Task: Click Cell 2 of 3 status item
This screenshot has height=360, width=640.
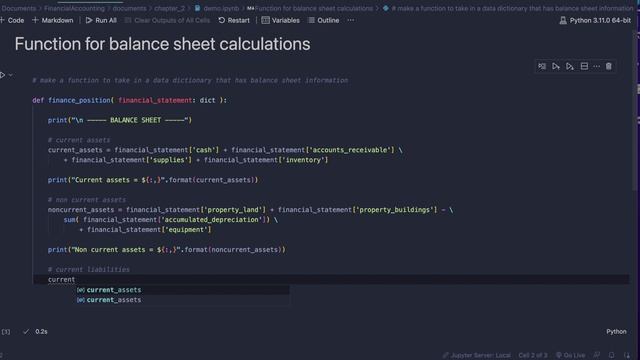Action: (533, 355)
